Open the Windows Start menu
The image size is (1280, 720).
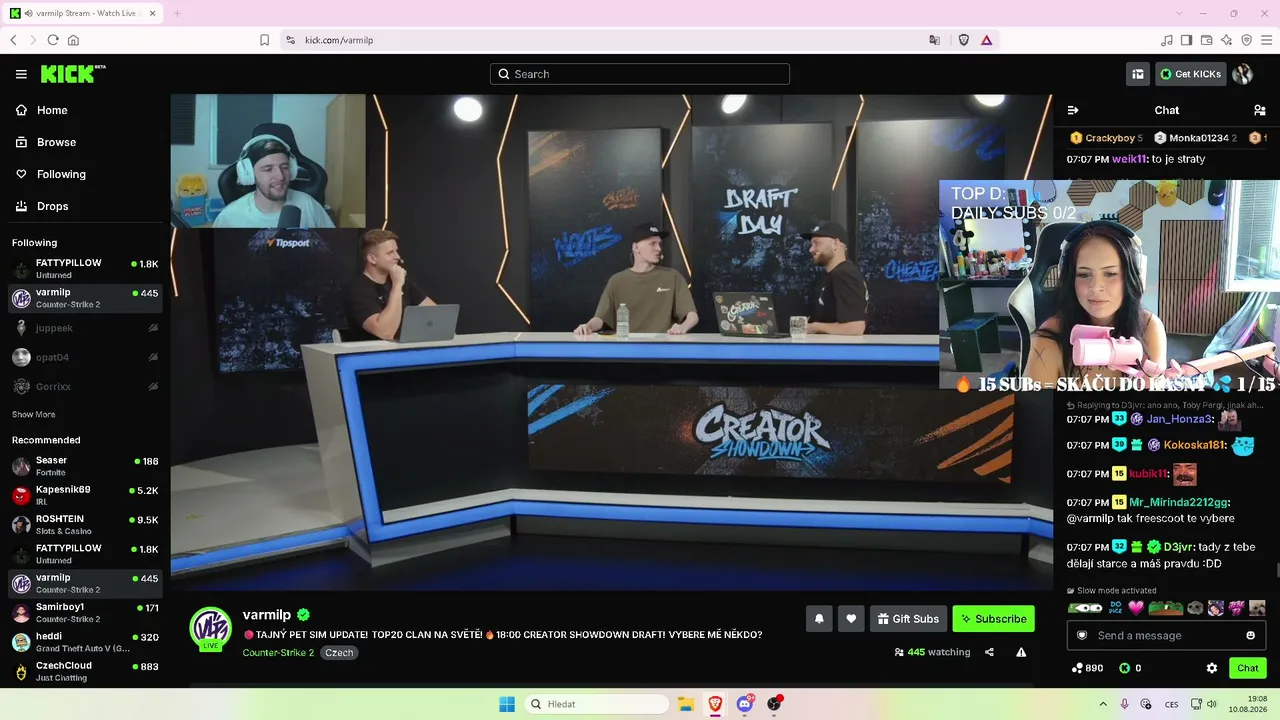coord(507,704)
